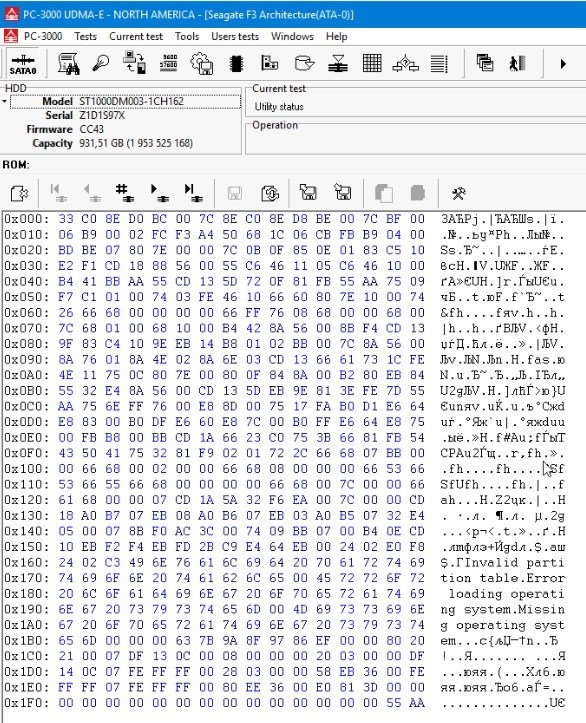Click the hex offset 0x000 row label
This screenshot has height=723, width=586.
[27, 219]
